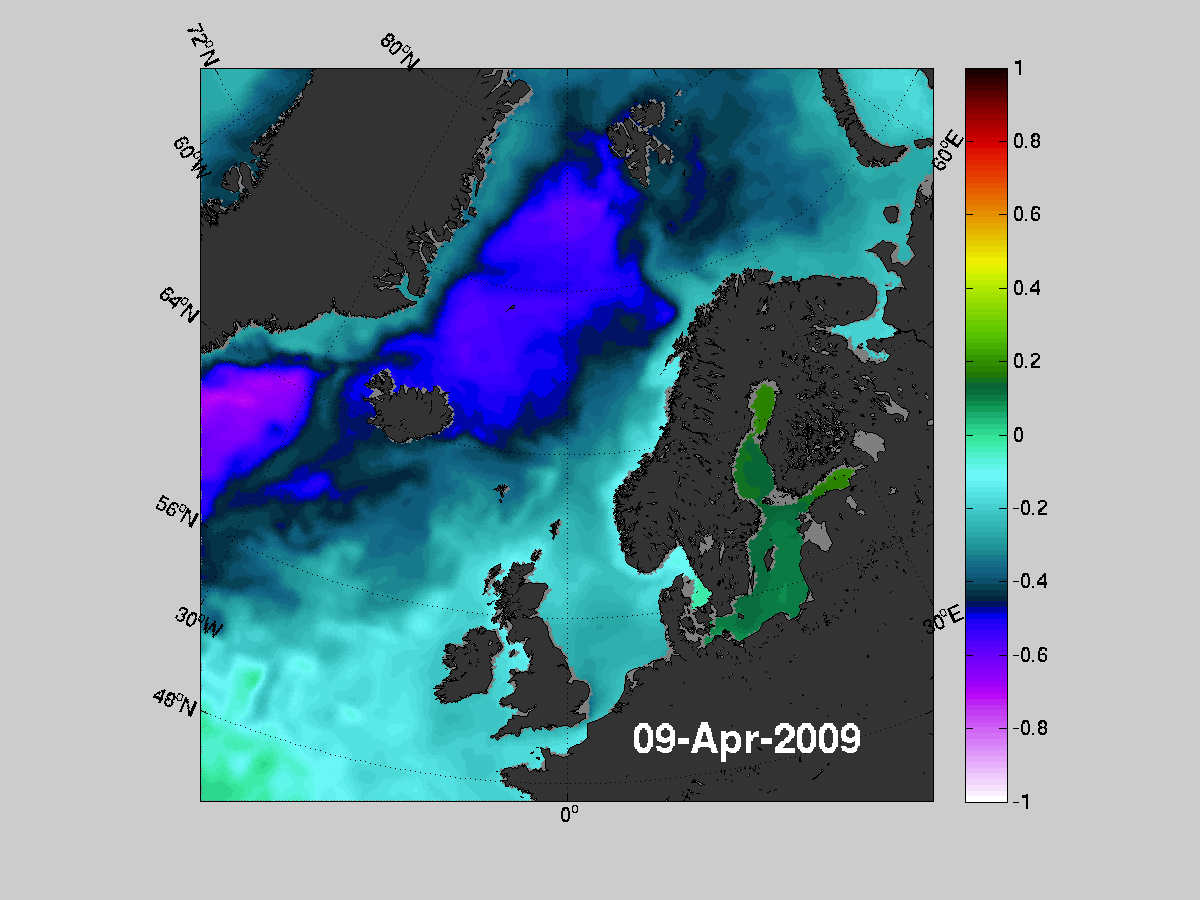Screen dimensions: 1200x900
Task: Click the colorbar tick label 1
Action: point(1017,69)
